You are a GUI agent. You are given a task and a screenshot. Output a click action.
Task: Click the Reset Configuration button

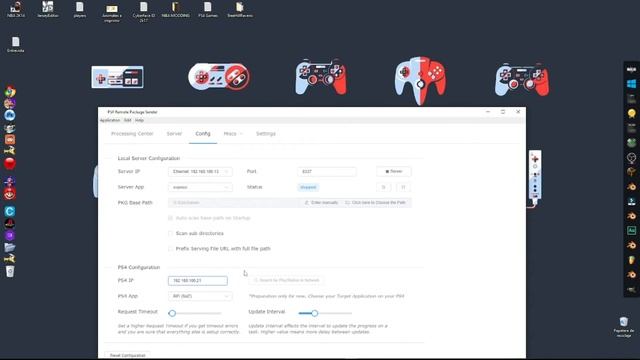click(x=127, y=356)
